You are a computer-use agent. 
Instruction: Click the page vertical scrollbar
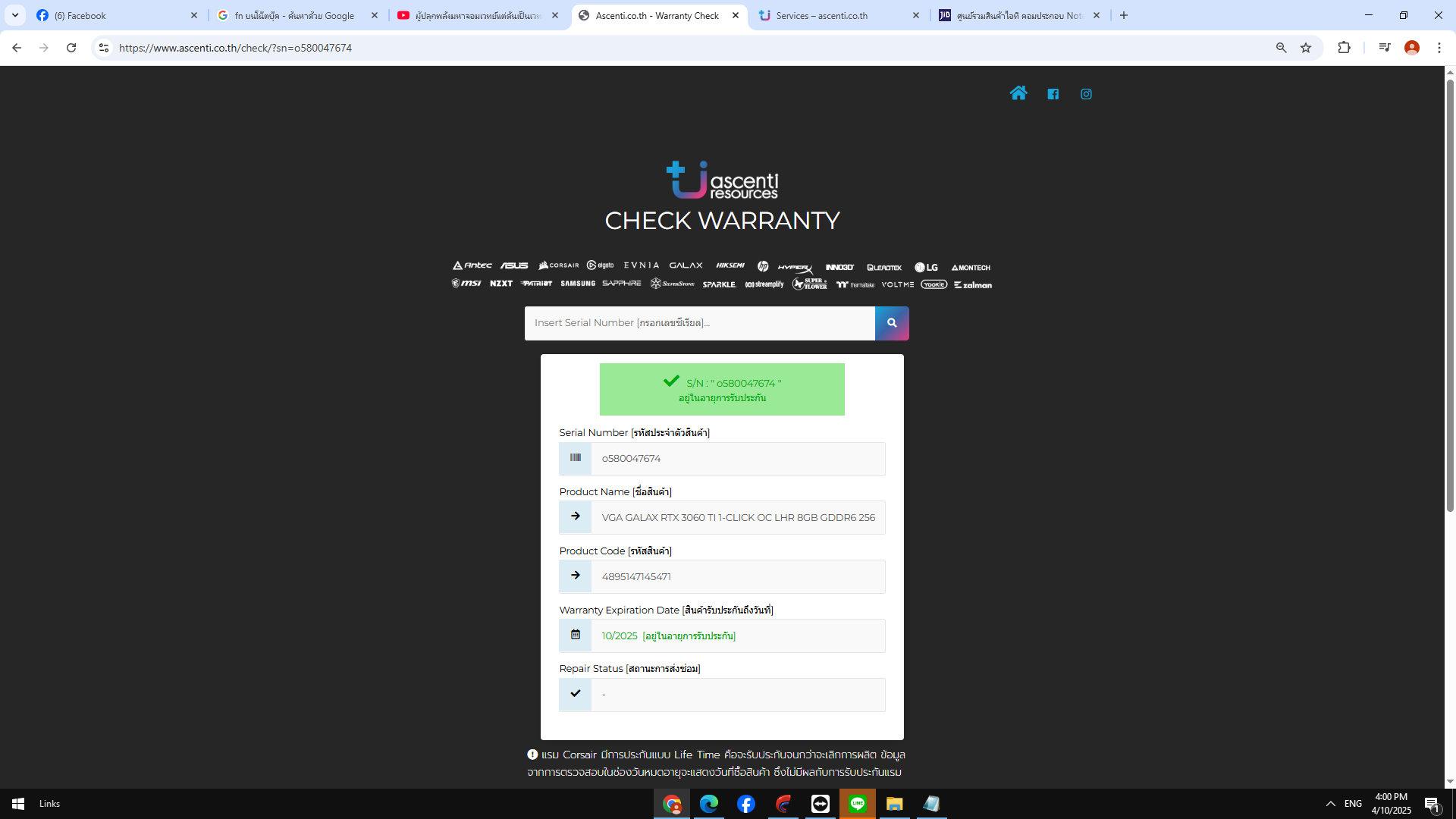tap(1450, 296)
